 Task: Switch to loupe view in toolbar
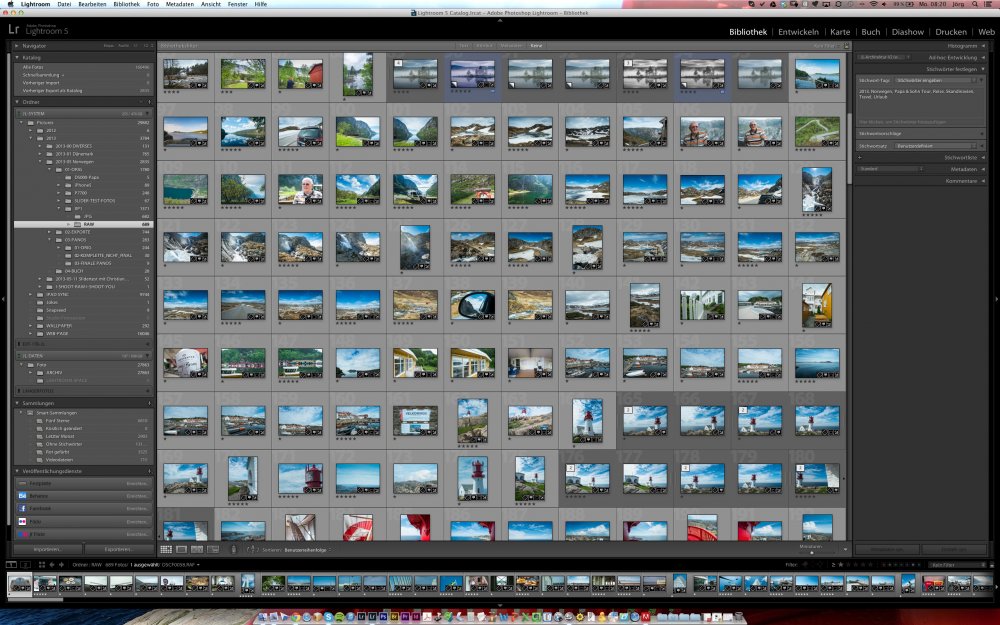tap(181, 549)
